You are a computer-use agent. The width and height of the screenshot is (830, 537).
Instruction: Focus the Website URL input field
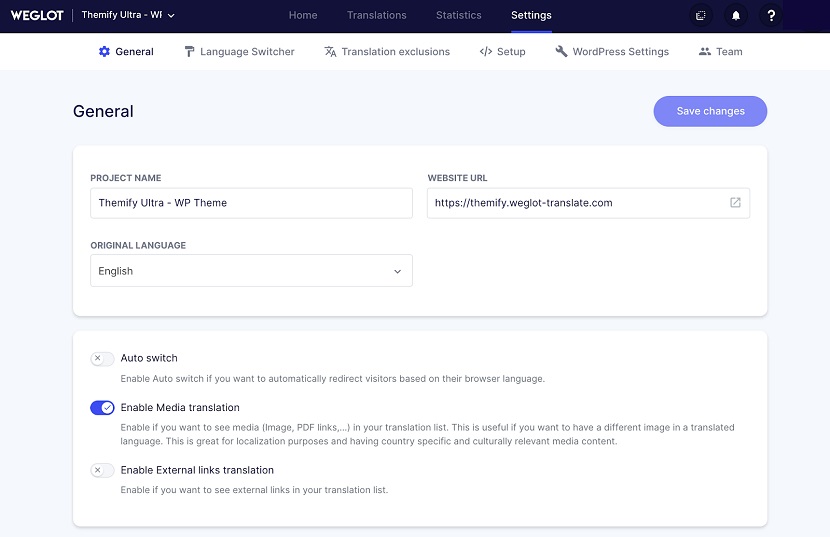click(588, 203)
